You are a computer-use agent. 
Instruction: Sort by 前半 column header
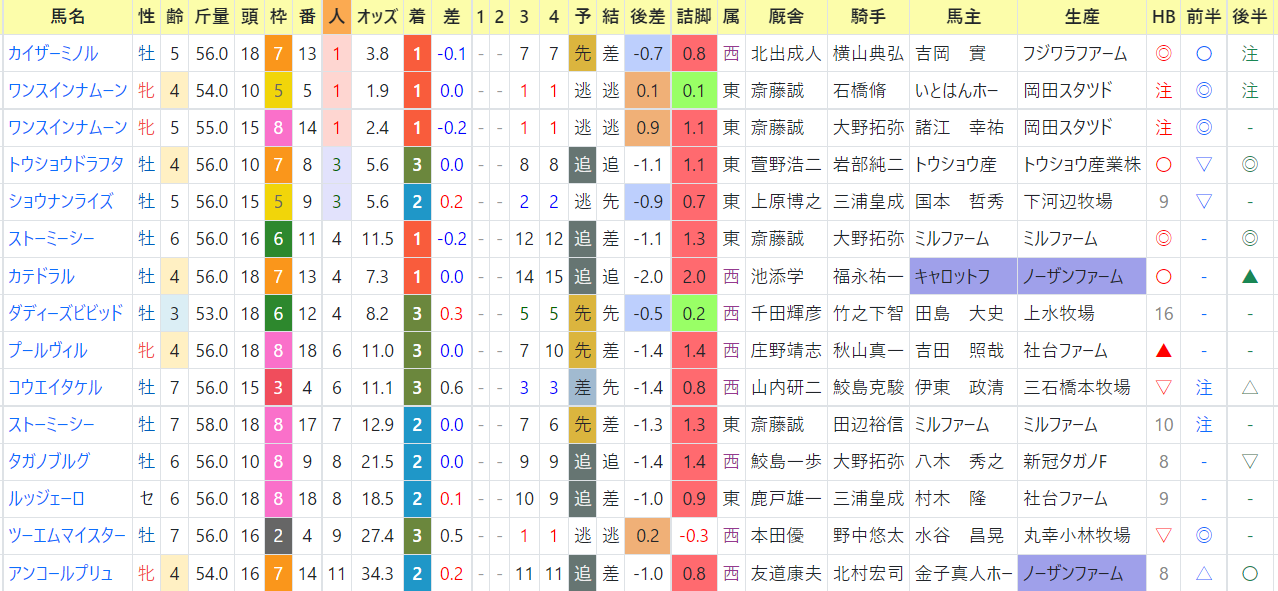click(x=1204, y=17)
